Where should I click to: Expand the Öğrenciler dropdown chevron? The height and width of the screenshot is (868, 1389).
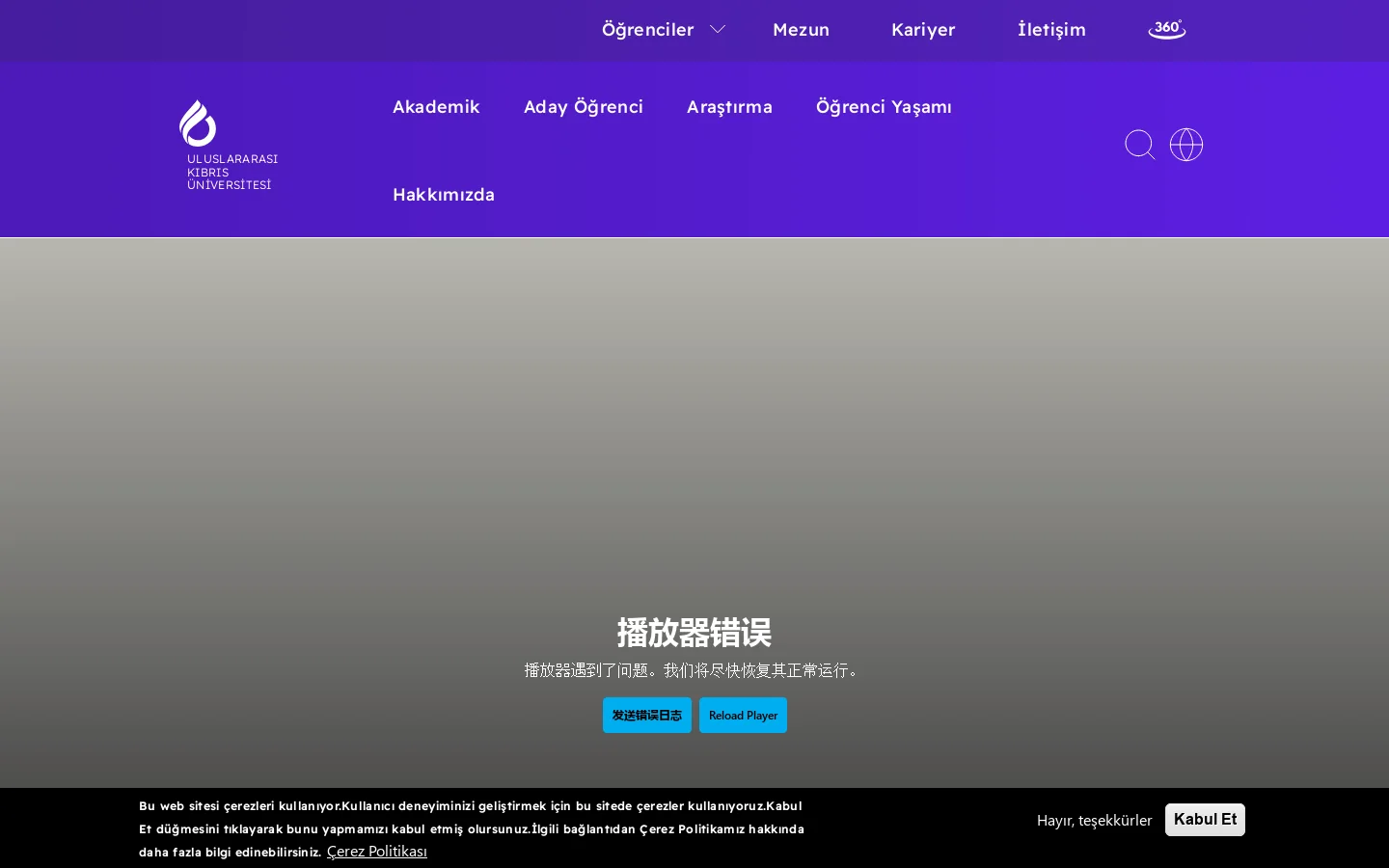coord(718,30)
